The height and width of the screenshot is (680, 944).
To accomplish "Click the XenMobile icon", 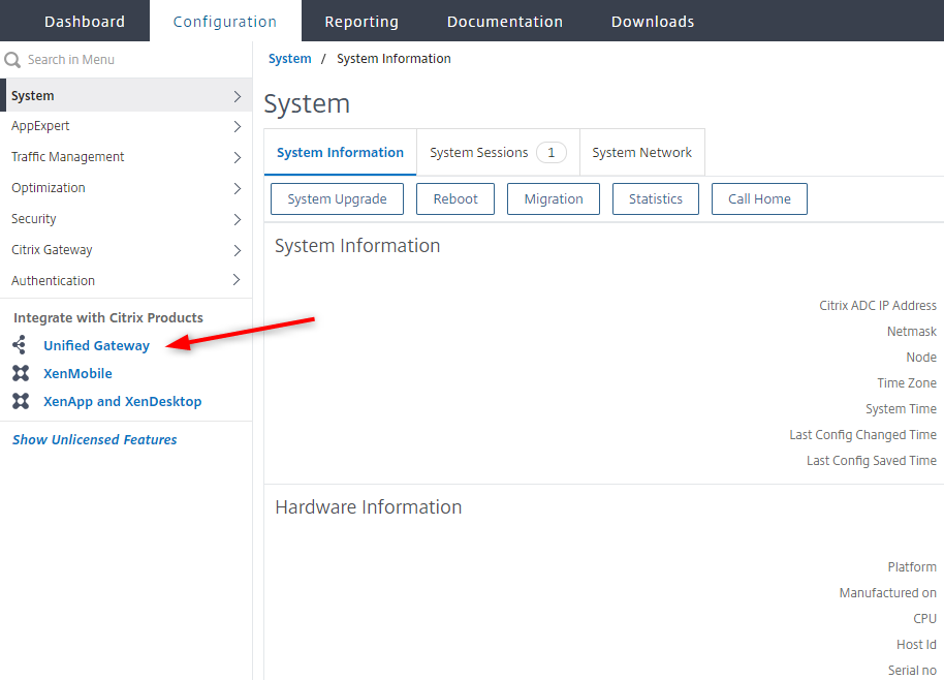I will [20, 373].
